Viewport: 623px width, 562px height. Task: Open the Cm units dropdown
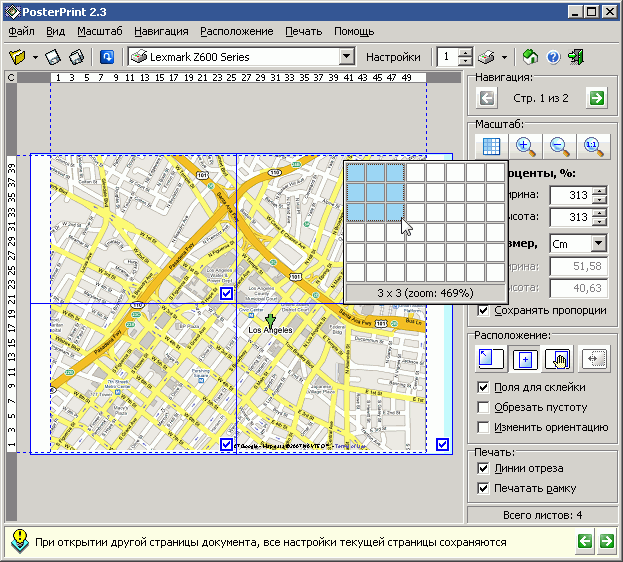tap(598, 244)
